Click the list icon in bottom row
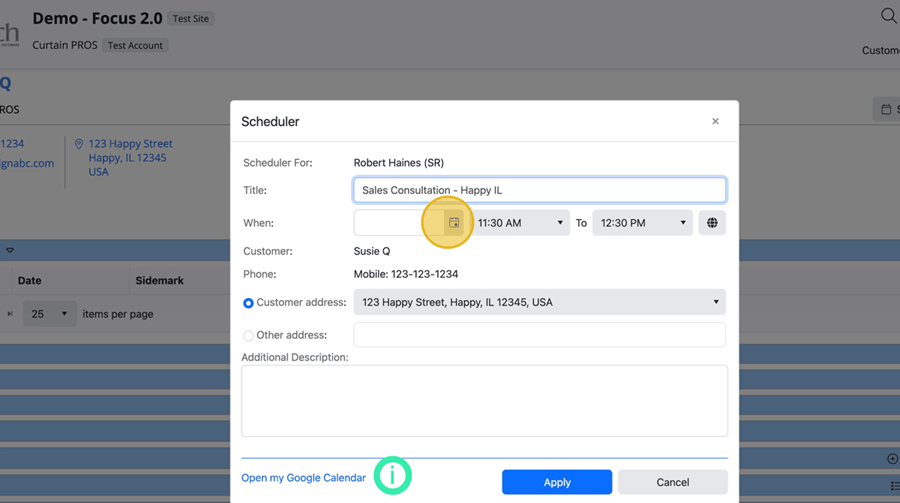Viewport: 900px width, 503px height. coord(895,486)
